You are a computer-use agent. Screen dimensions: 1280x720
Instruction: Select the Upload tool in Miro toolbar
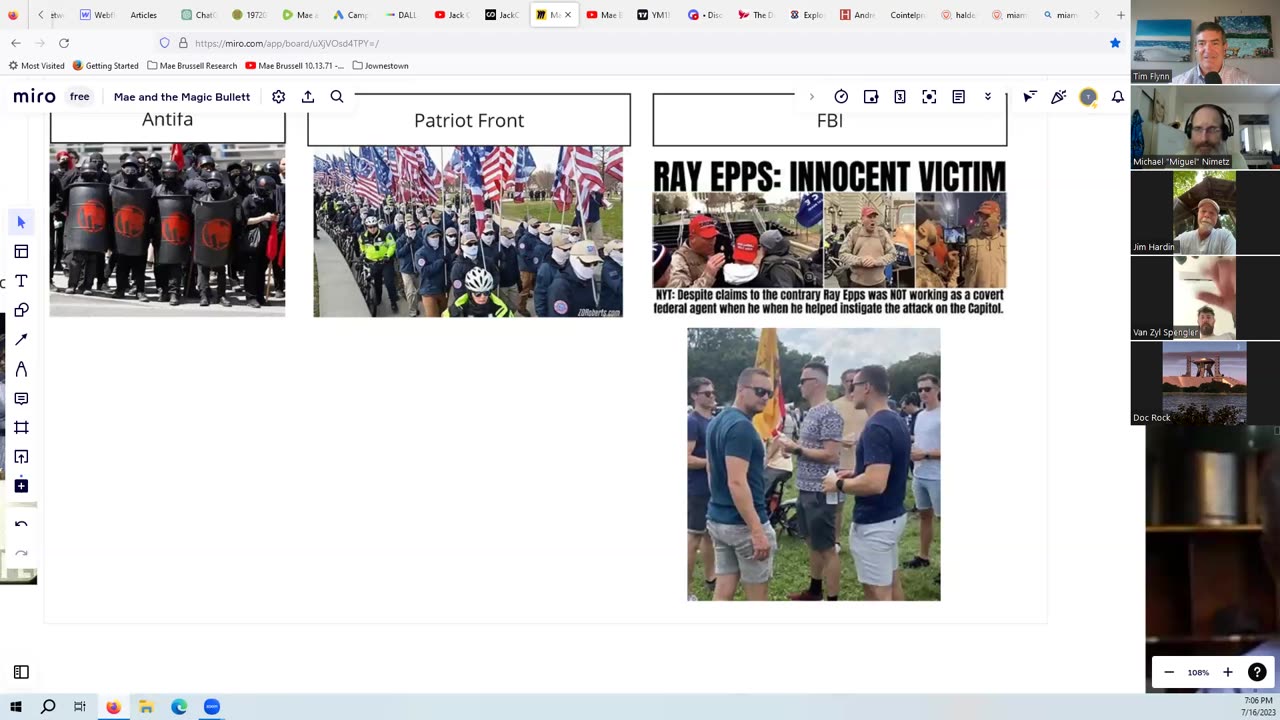click(x=21, y=457)
